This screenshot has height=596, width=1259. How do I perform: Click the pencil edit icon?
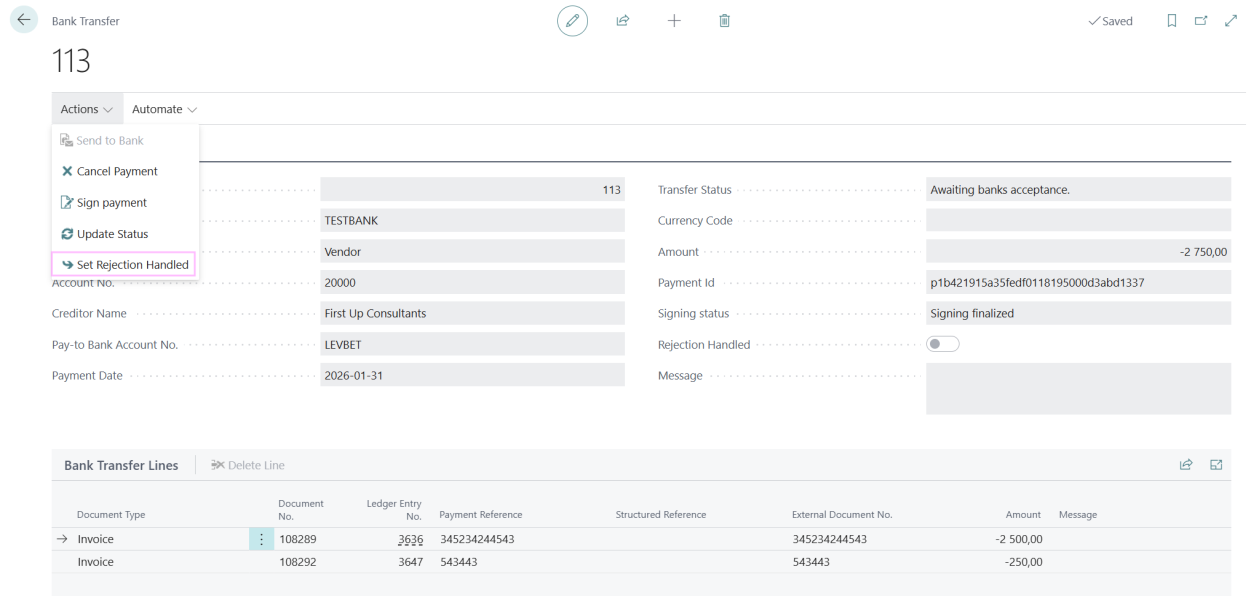coord(573,21)
